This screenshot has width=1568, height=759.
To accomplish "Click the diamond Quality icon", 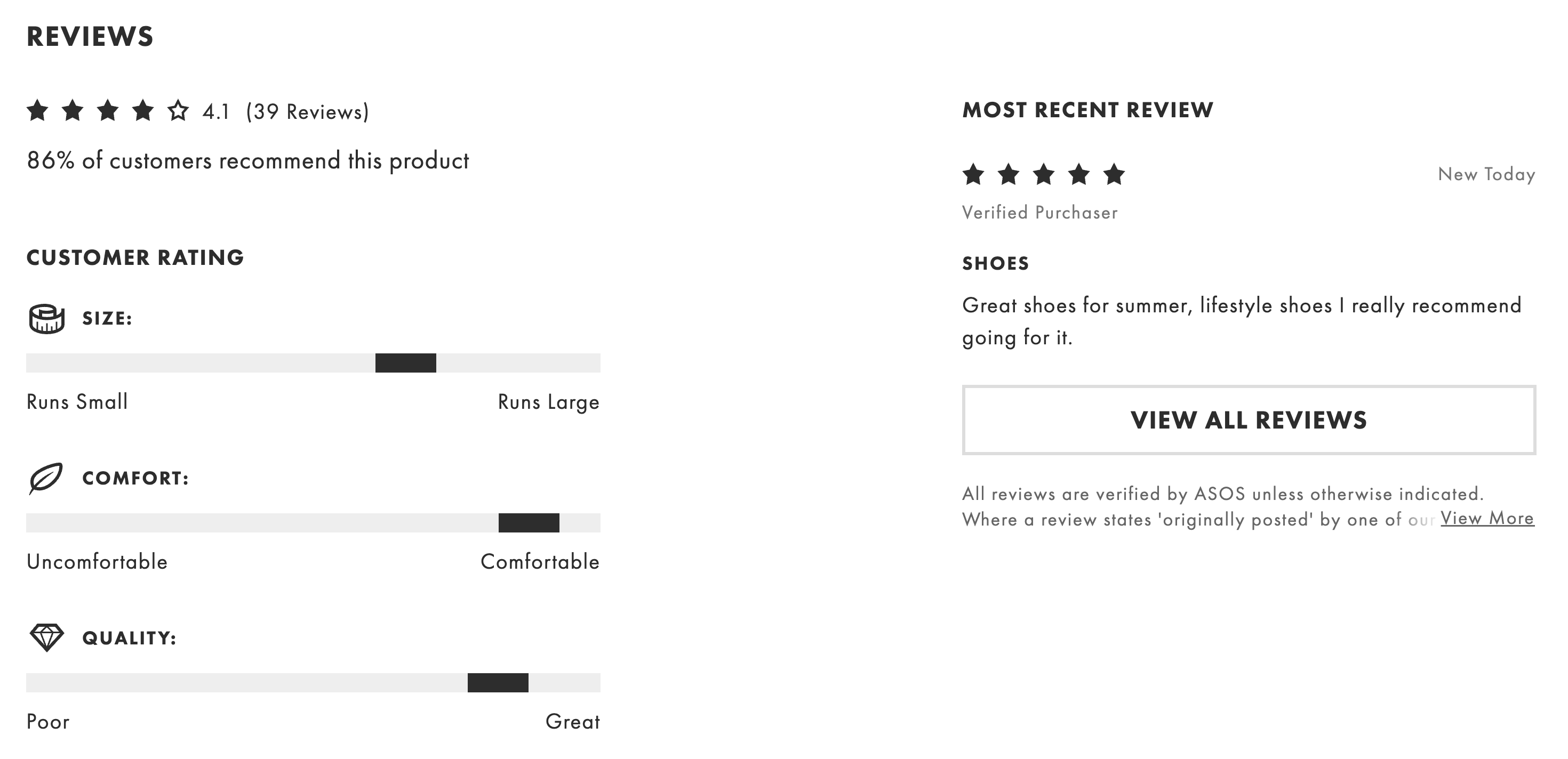I will pyautogui.click(x=47, y=639).
